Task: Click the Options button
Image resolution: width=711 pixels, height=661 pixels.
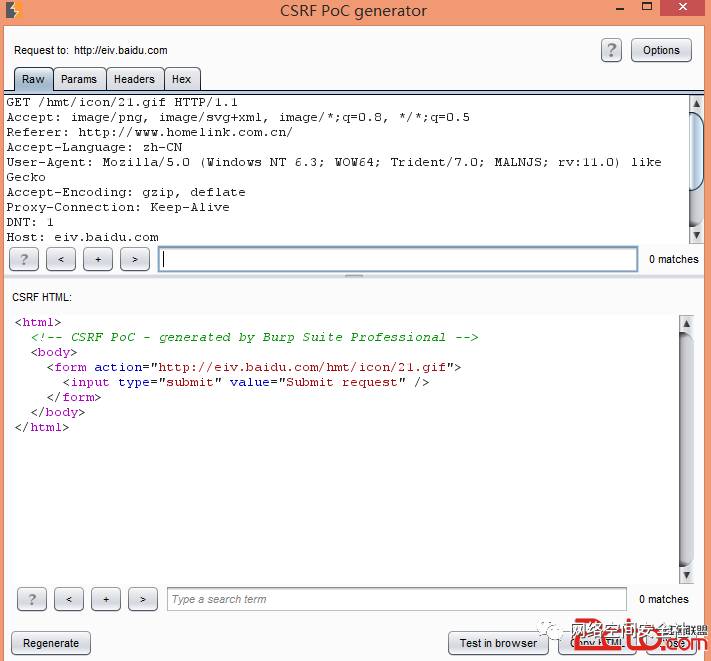Action: pos(661,50)
